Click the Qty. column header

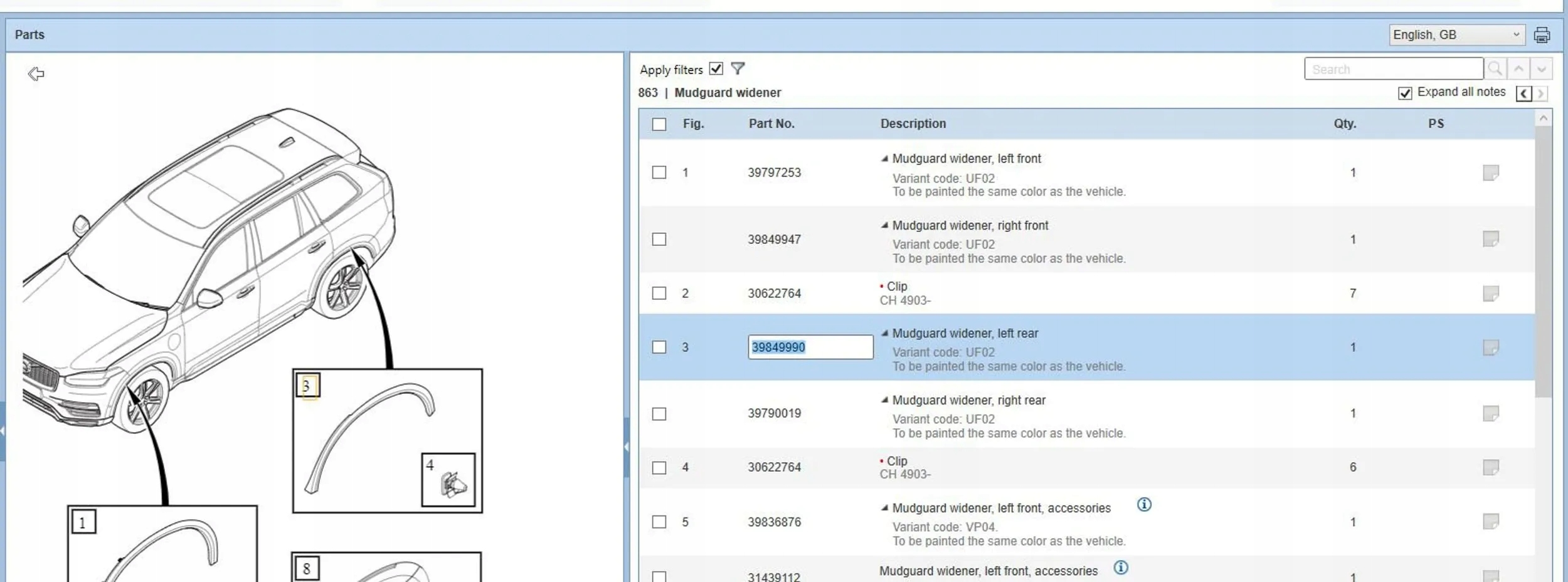1345,124
